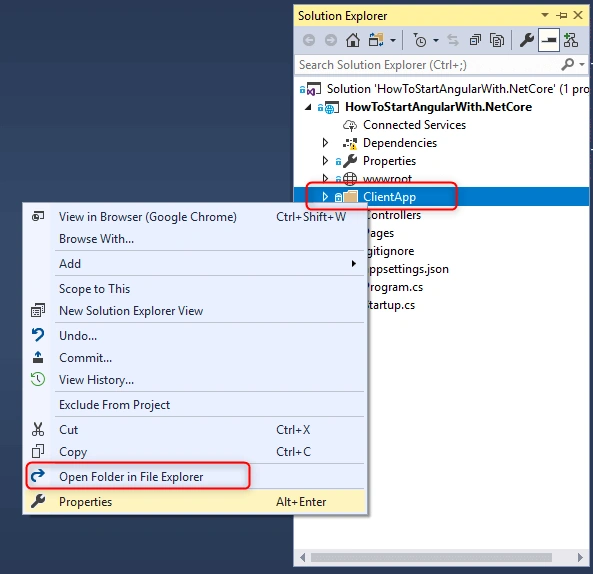The width and height of the screenshot is (593, 574).
Task: Select Exclude From Project
Action: (195, 405)
